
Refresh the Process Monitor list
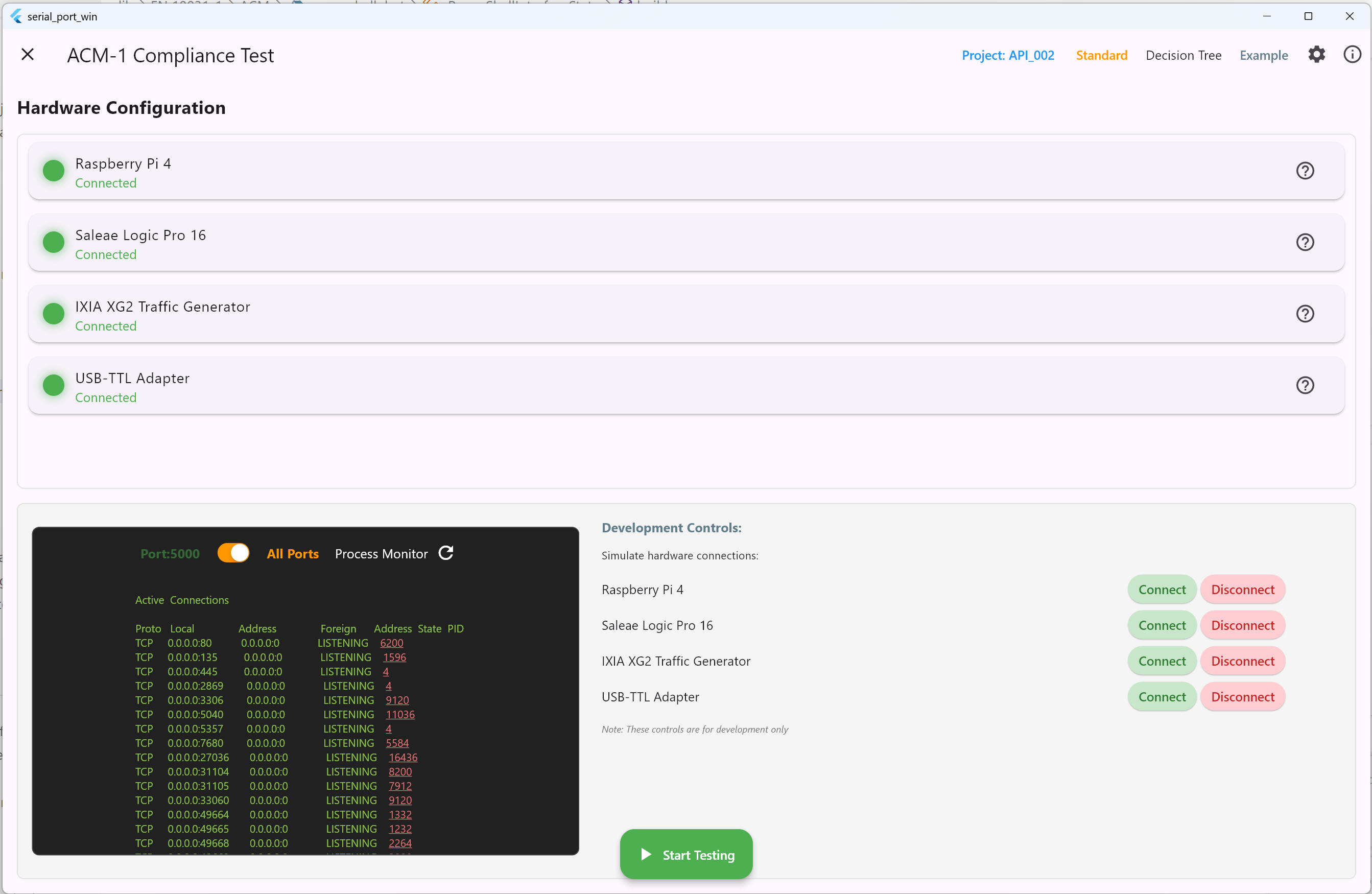pyautogui.click(x=445, y=553)
